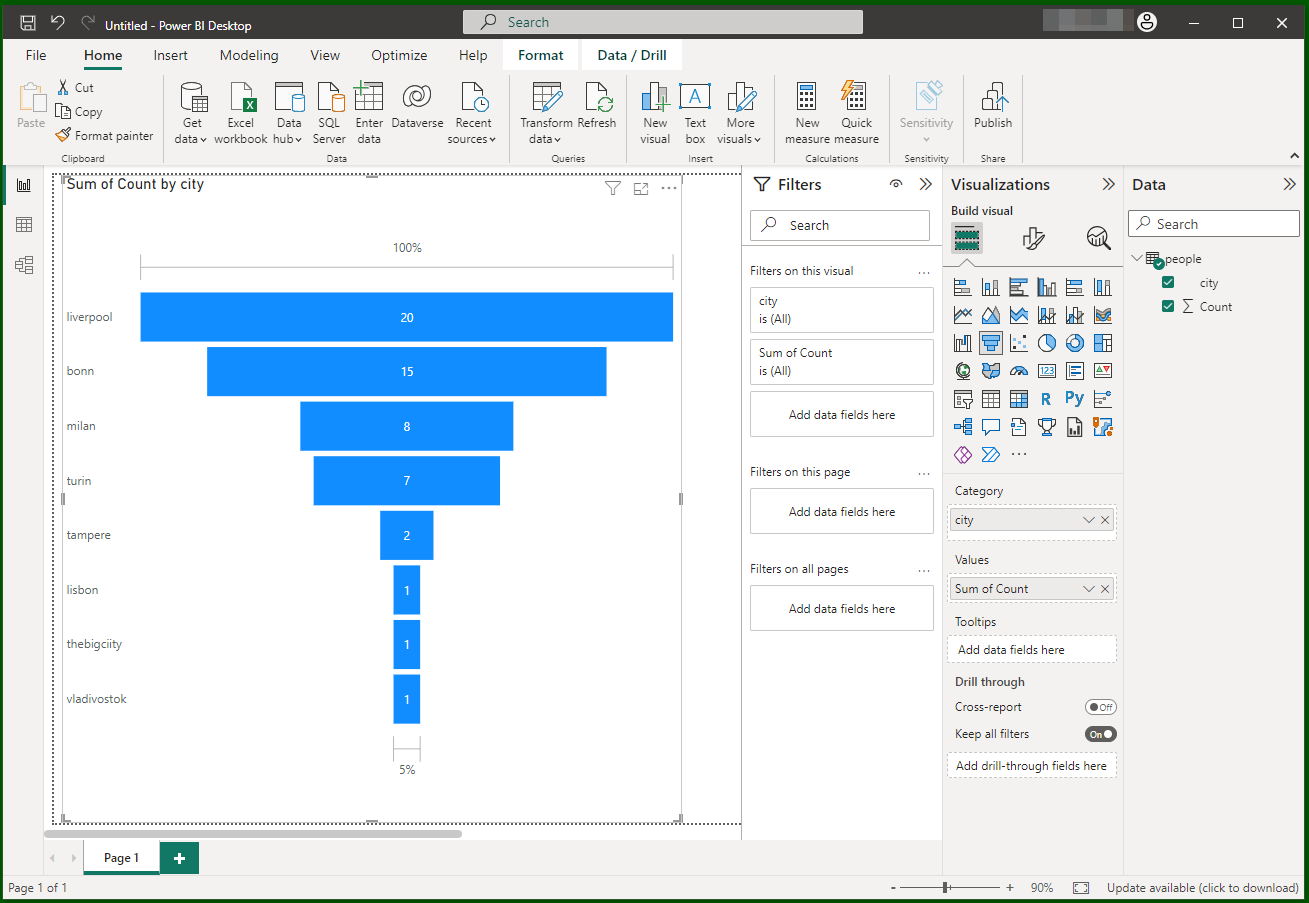Image resolution: width=1309 pixels, height=903 pixels.
Task: Switch to the View ribbon tab
Action: [325, 55]
